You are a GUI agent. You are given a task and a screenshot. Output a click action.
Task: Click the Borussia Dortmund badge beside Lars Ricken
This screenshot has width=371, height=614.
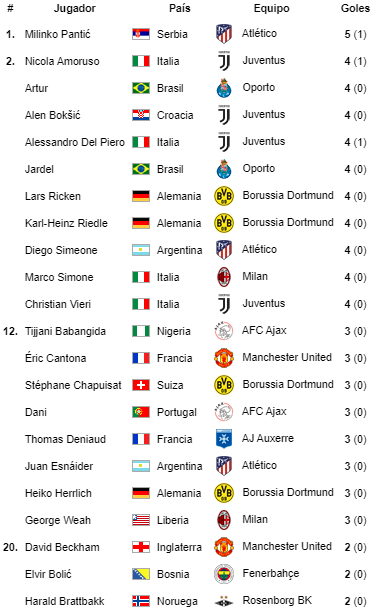click(224, 196)
